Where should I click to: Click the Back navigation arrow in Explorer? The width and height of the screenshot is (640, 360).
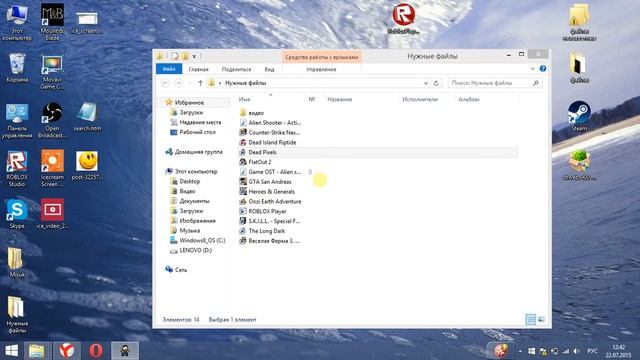click(165, 83)
